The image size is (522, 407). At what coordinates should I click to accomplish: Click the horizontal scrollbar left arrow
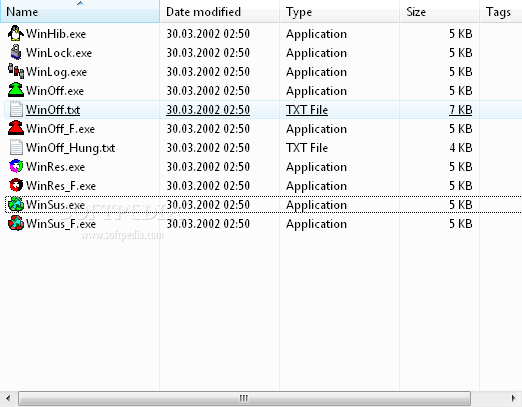click(x=8, y=398)
